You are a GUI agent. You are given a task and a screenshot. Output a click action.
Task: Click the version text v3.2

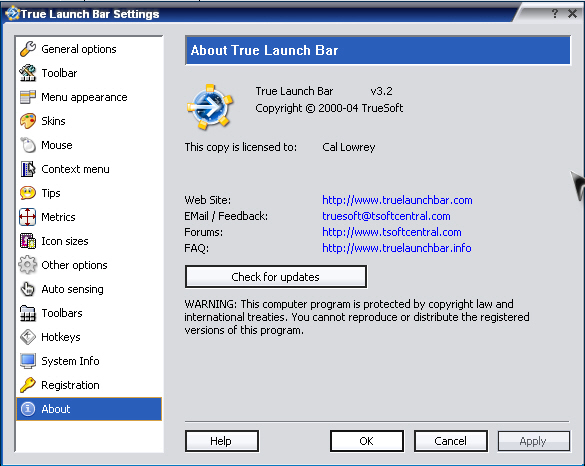point(381,91)
